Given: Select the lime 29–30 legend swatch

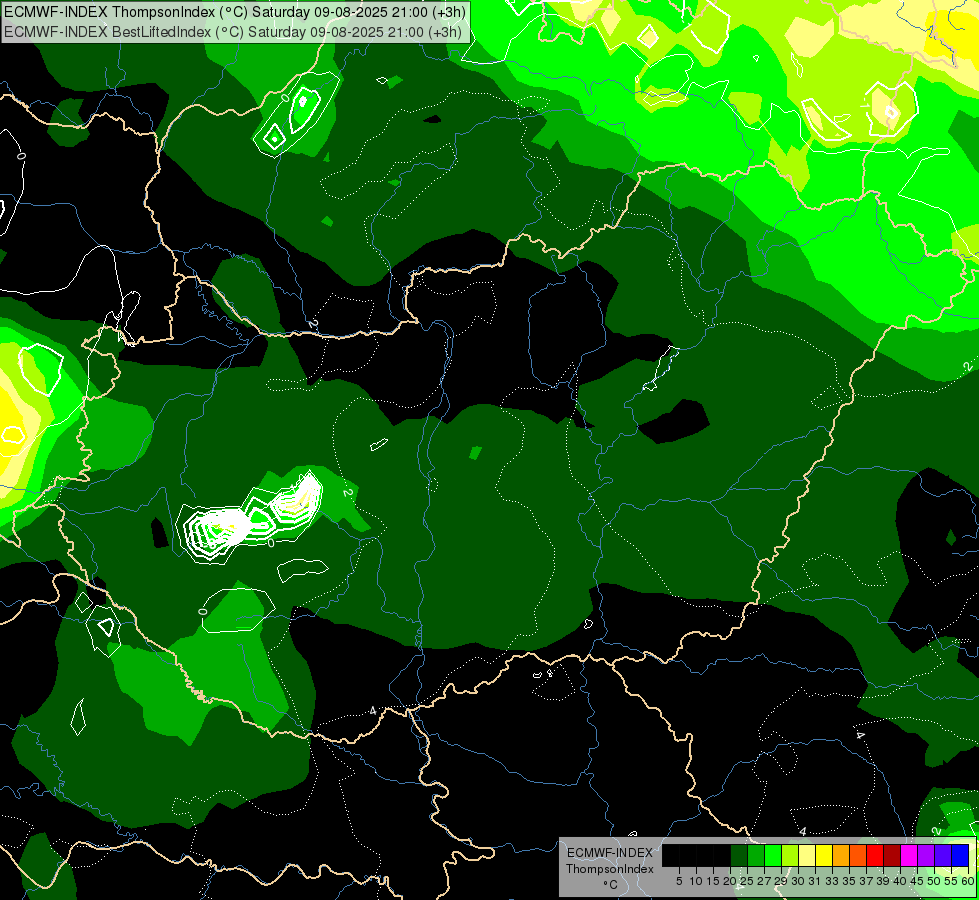Looking at the screenshot, I should click(790, 855).
